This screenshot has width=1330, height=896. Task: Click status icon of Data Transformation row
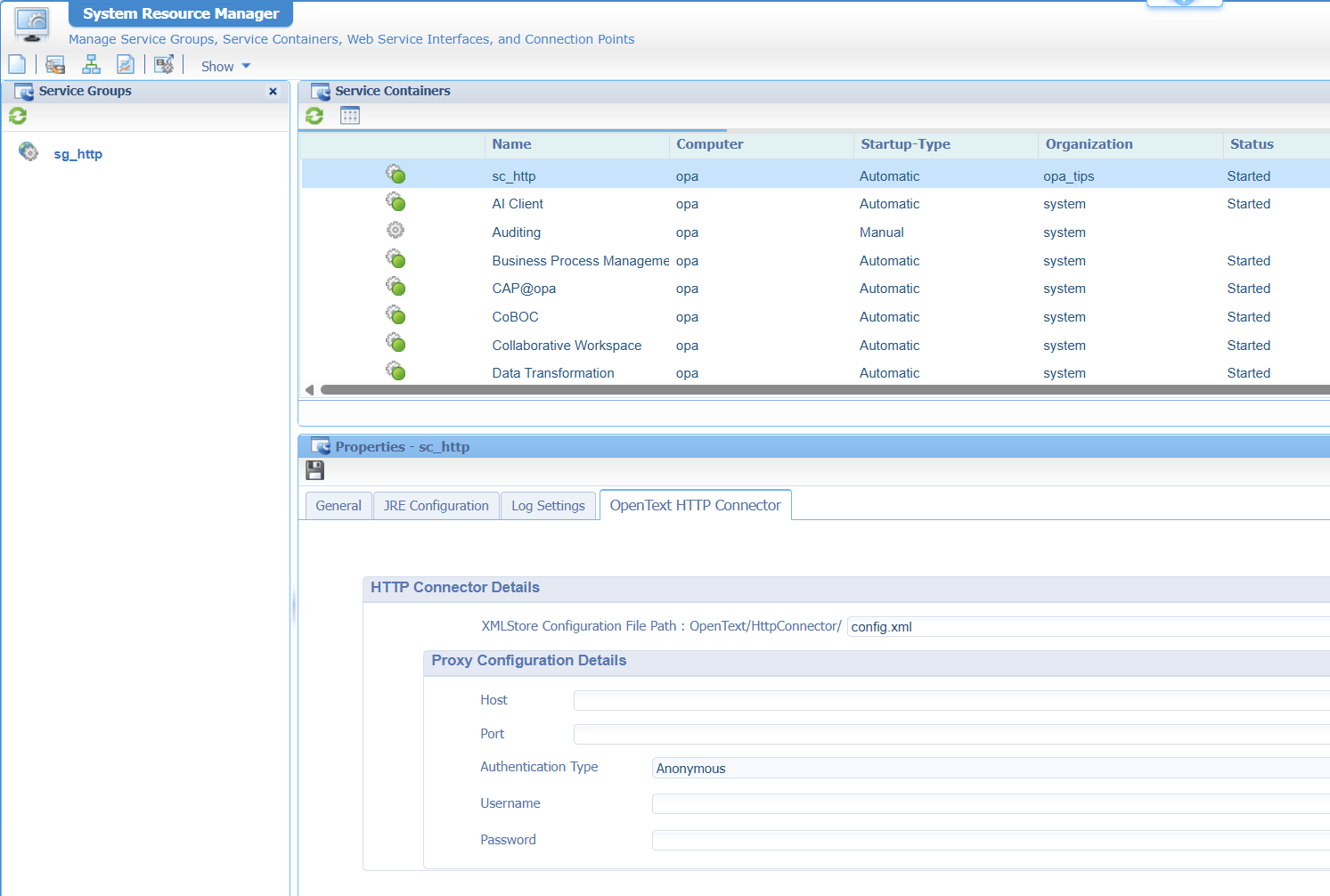396,371
